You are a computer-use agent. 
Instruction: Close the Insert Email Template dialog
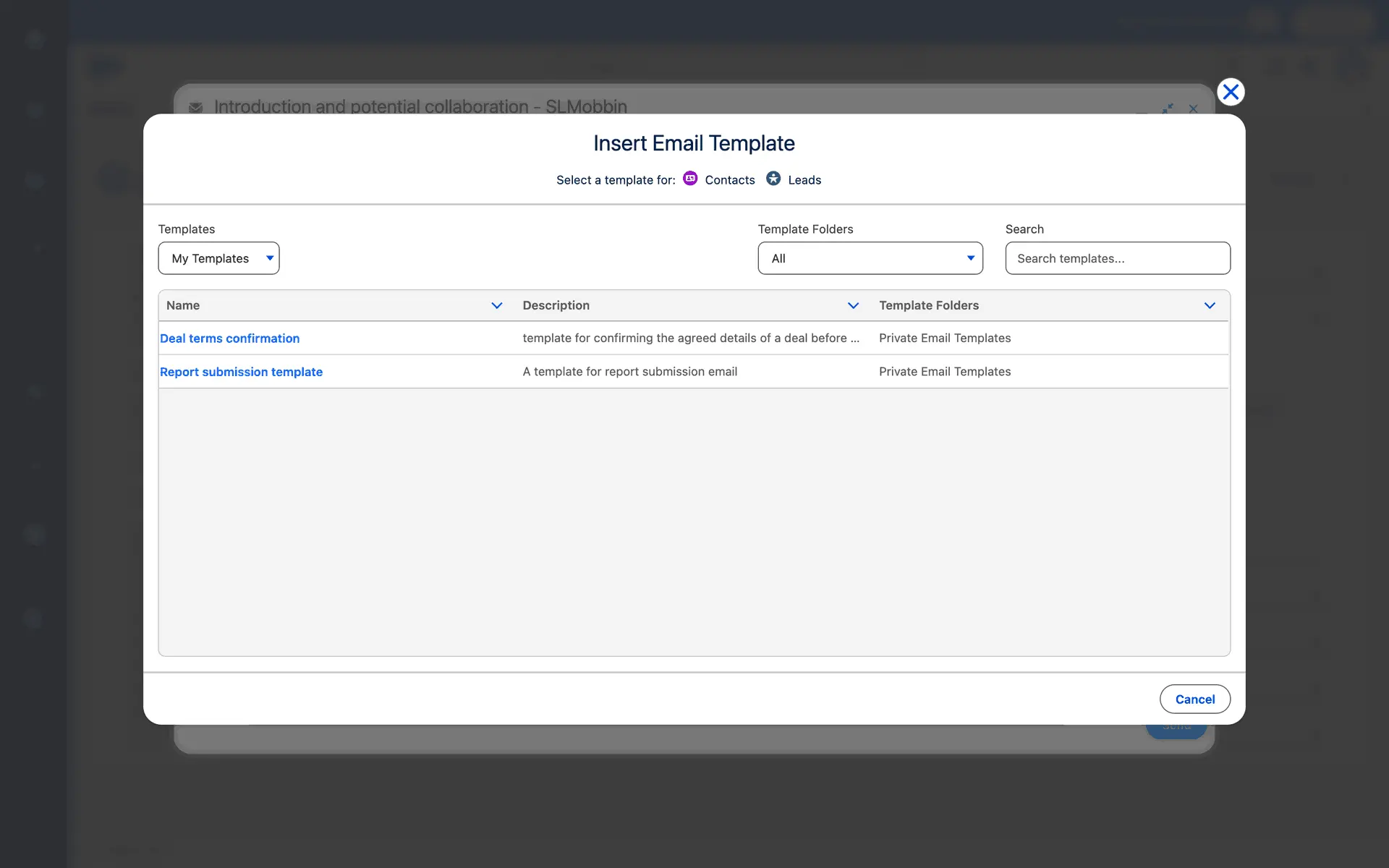pyautogui.click(x=1230, y=92)
